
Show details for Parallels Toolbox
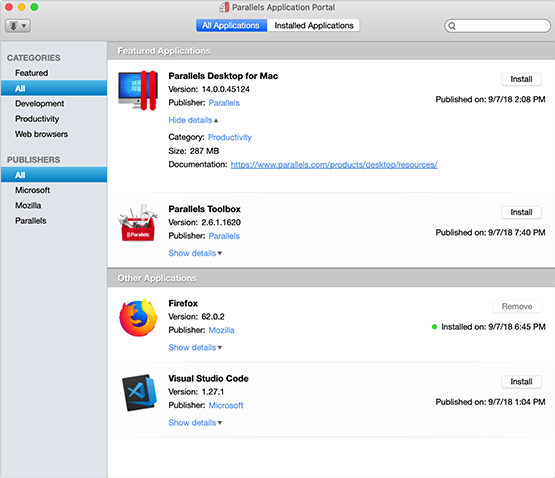195,253
